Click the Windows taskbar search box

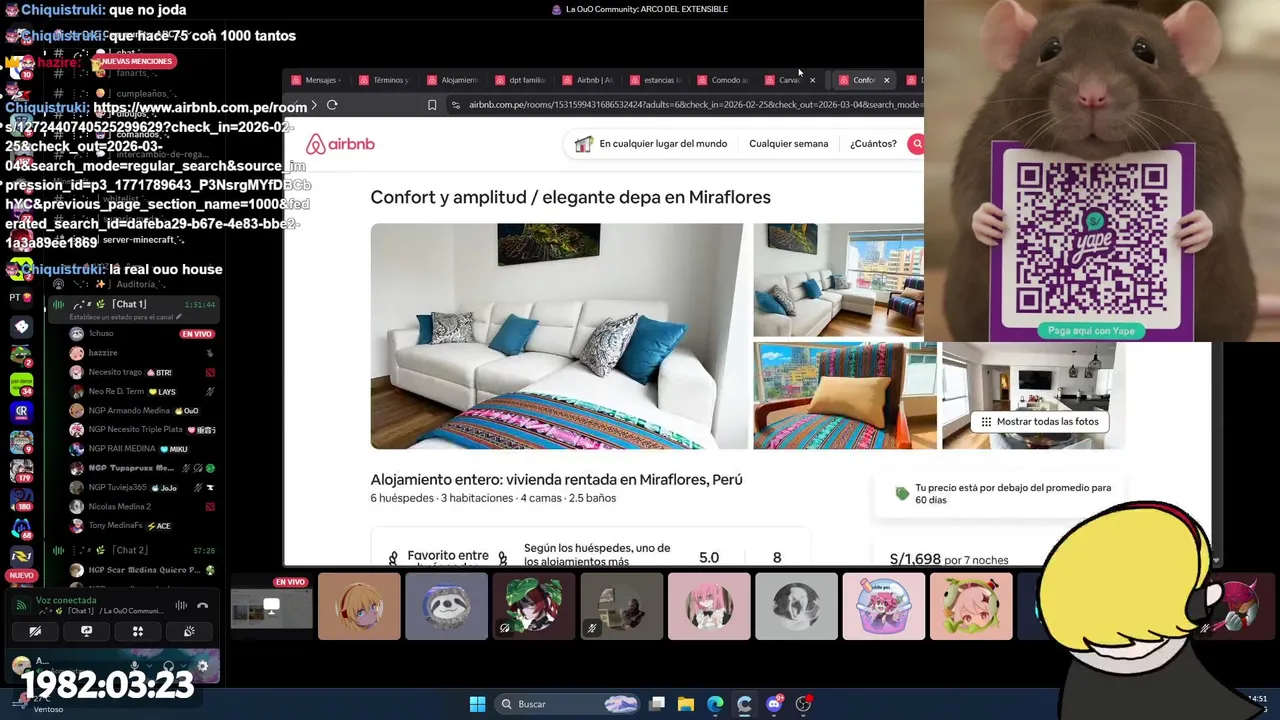click(x=570, y=704)
